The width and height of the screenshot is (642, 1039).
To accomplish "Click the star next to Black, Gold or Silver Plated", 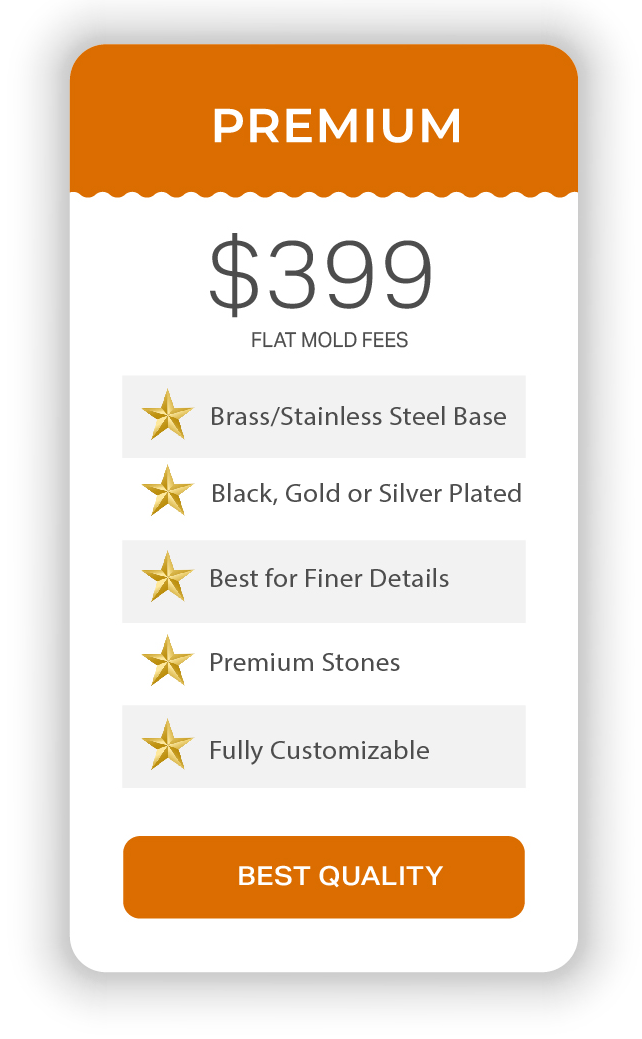I will pyautogui.click(x=168, y=491).
